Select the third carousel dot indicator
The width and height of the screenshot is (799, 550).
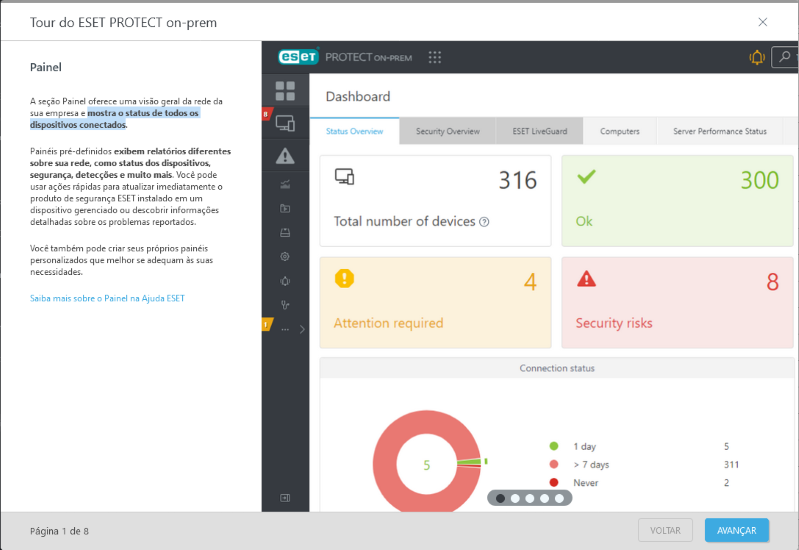[529, 498]
